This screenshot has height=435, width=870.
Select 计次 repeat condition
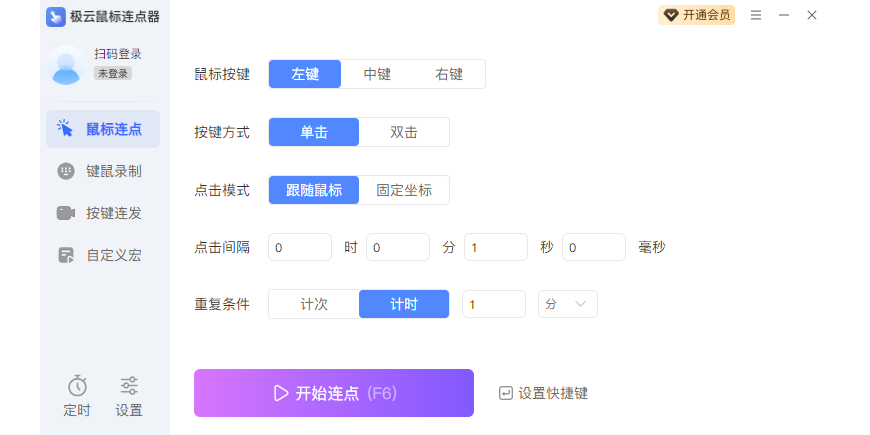[314, 304]
